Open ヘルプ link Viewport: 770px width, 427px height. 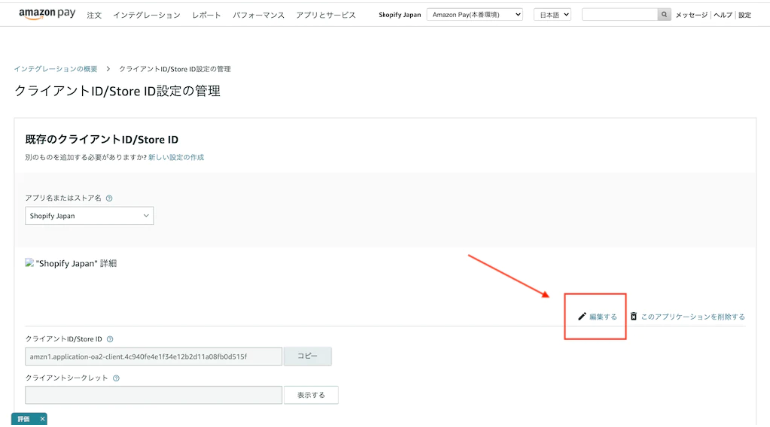click(x=722, y=15)
